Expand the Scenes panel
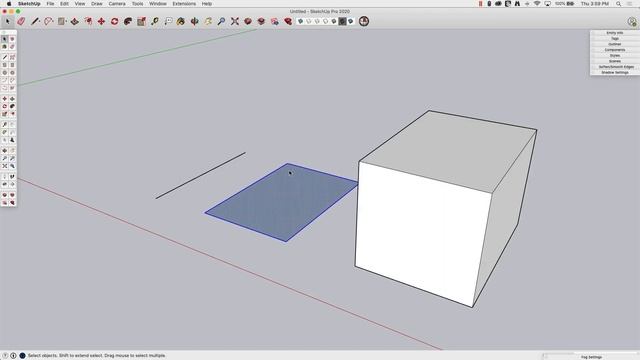The height and width of the screenshot is (360, 640). coord(615,61)
